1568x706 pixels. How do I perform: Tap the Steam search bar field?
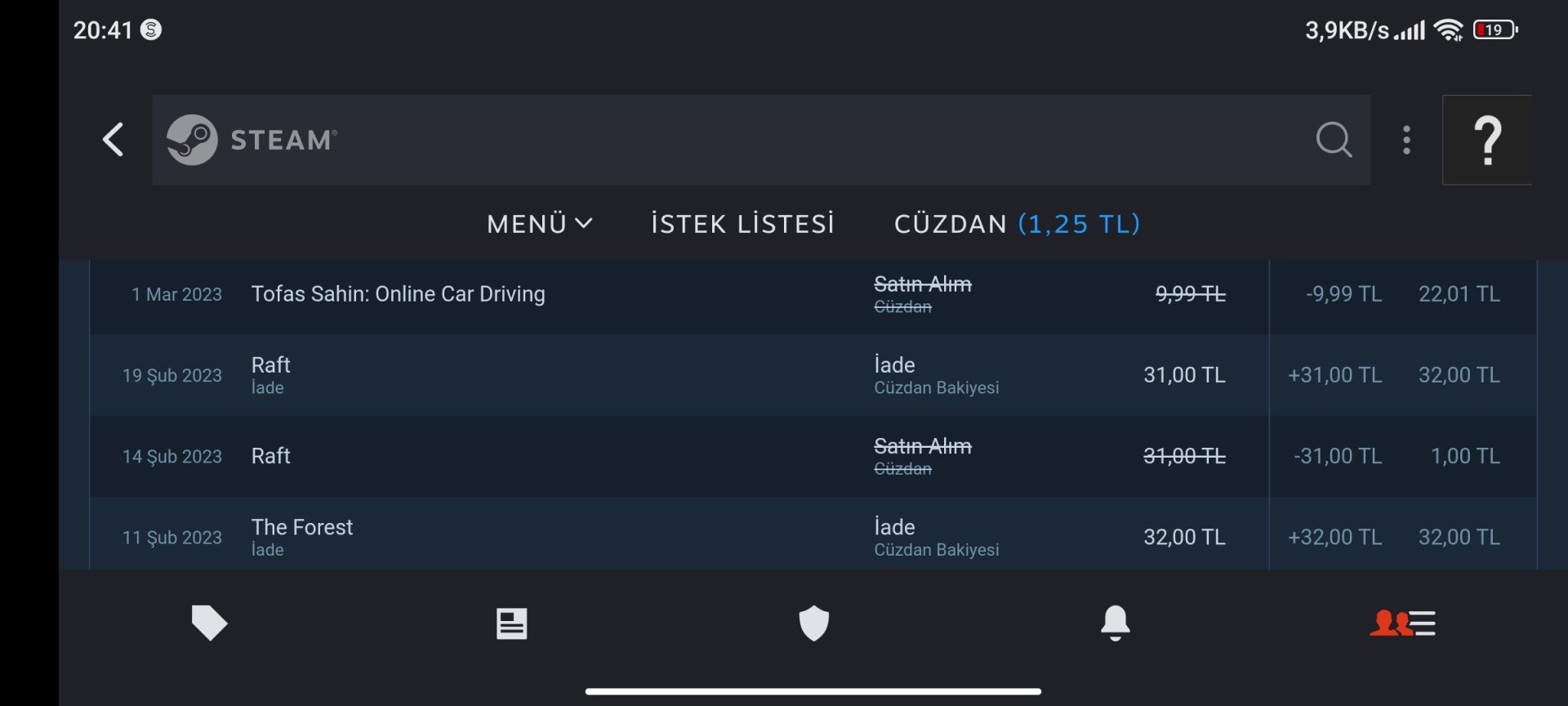[761, 140]
